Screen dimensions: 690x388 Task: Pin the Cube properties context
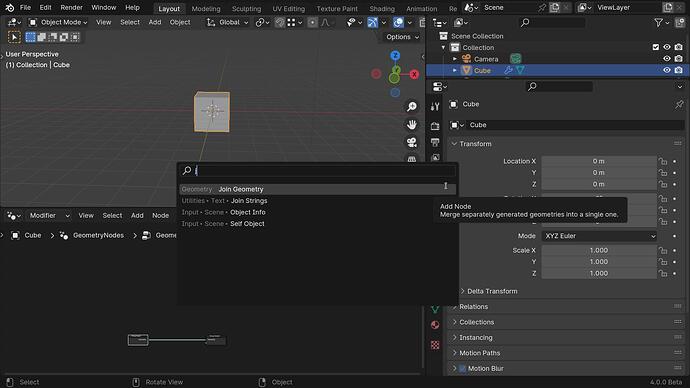click(679, 104)
